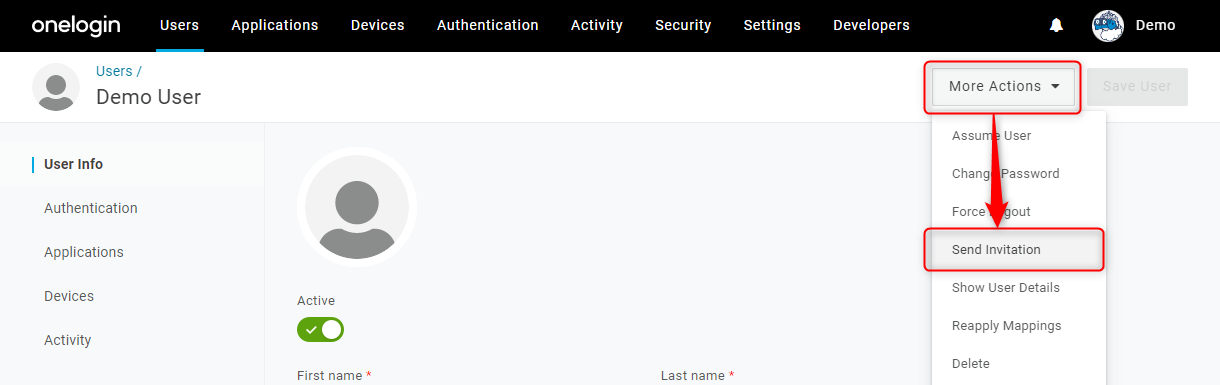Viewport: 1220px width, 385px height.
Task: Open Activity in the left sidebar
Action: click(68, 340)
